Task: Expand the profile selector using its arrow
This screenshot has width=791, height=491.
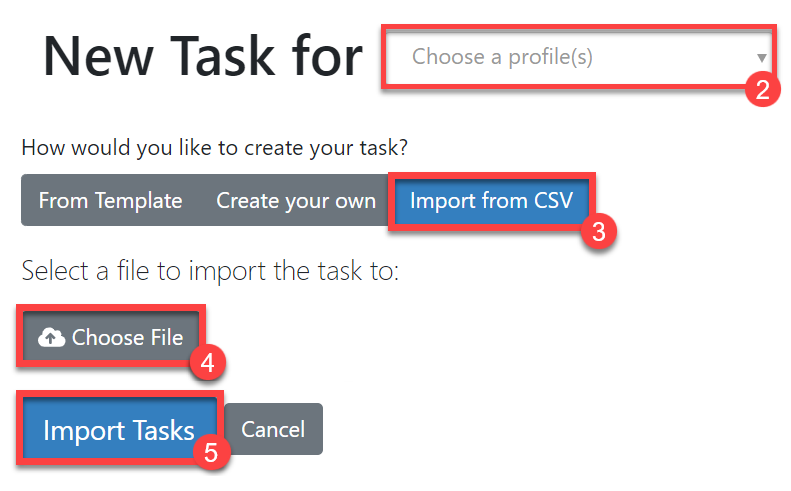Action: click(x=762, y=58)
